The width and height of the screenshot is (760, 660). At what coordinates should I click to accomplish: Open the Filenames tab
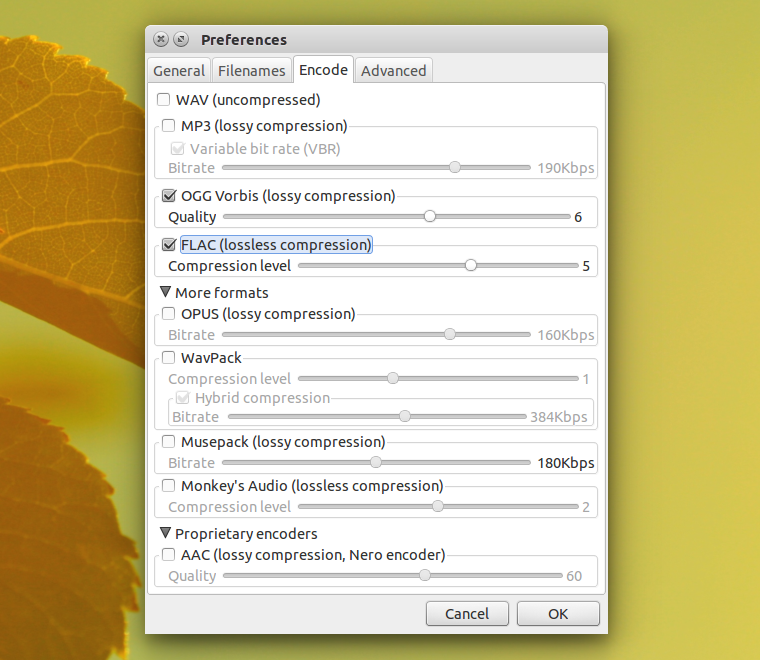click(252, 71)
